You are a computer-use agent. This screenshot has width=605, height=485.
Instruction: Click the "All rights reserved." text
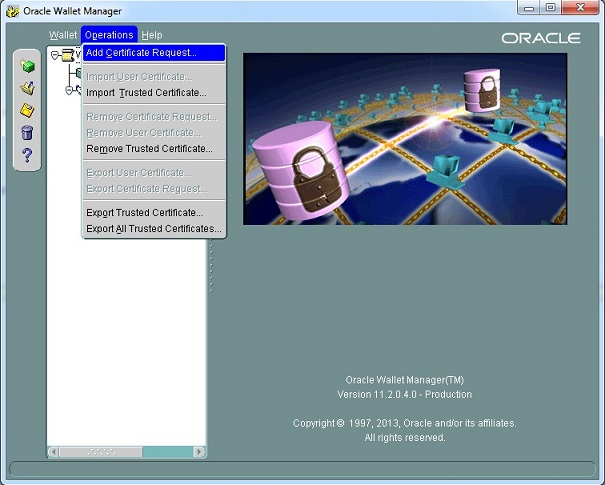(x=405, y=438)
